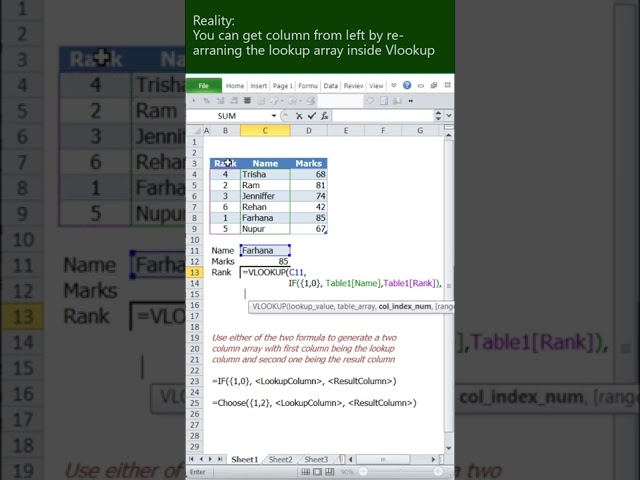Click the vertical scrollbar down arrow
The height and width of the screenshot is (480, 640).
click(x=449, y=448)
